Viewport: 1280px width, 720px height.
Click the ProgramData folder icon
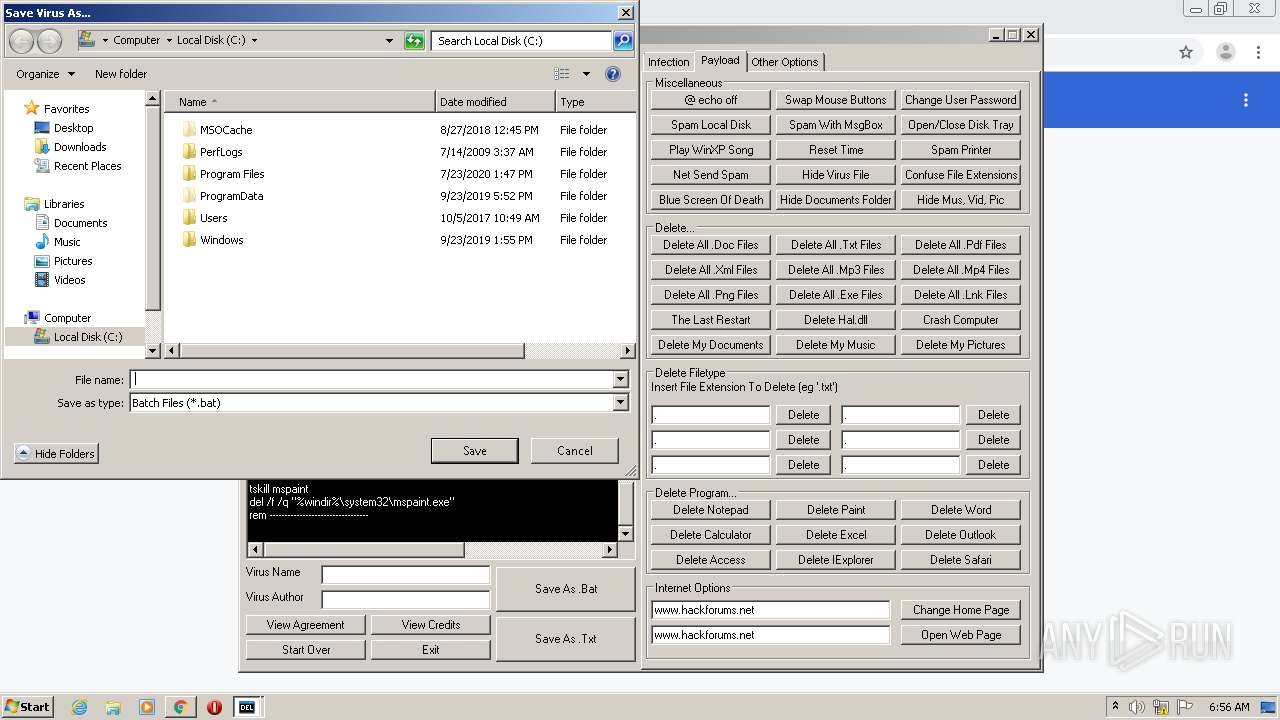(190, 196)
